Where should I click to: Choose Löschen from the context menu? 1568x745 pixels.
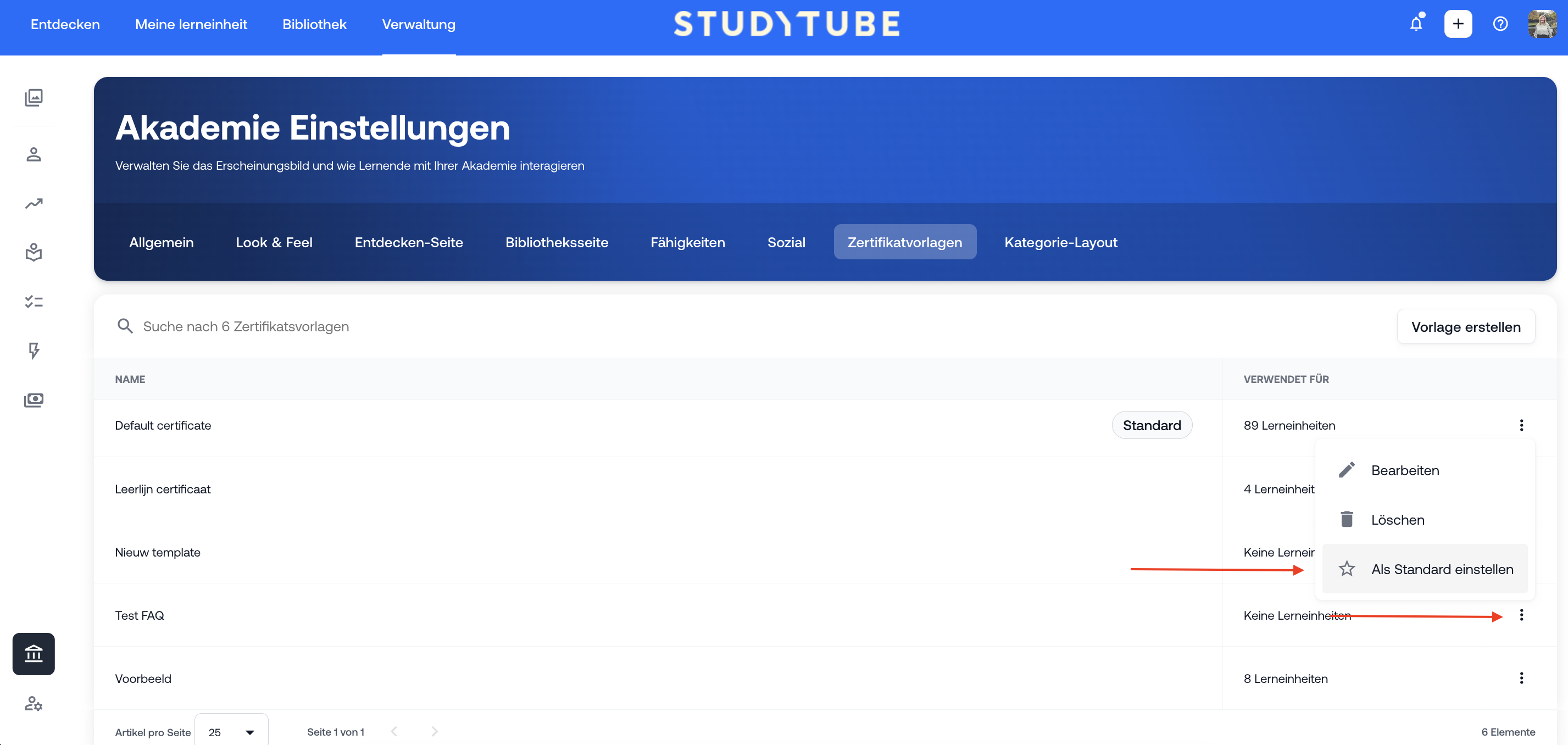point(1397,520)
